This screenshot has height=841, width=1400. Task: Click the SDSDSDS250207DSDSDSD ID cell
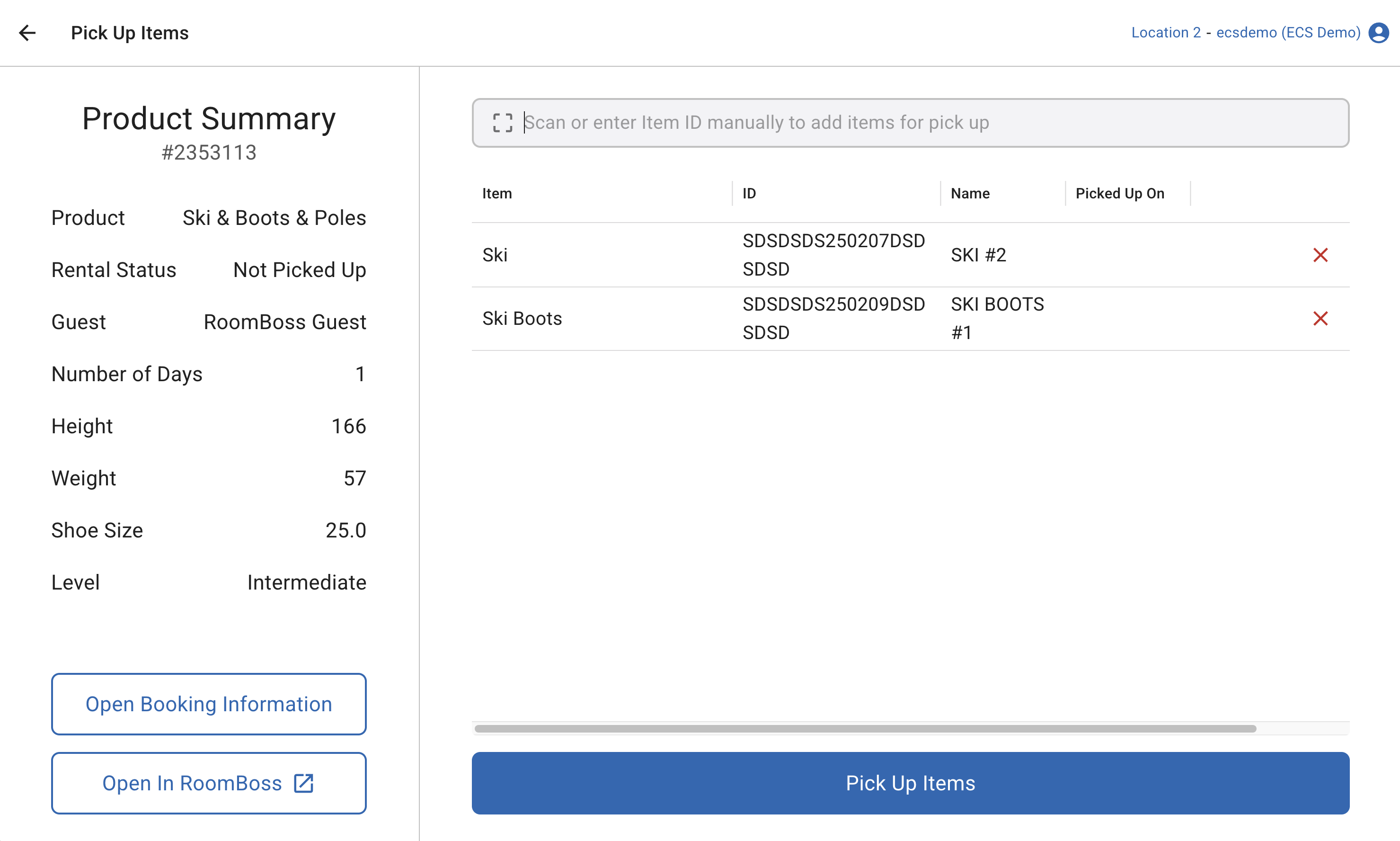[833, 255]
